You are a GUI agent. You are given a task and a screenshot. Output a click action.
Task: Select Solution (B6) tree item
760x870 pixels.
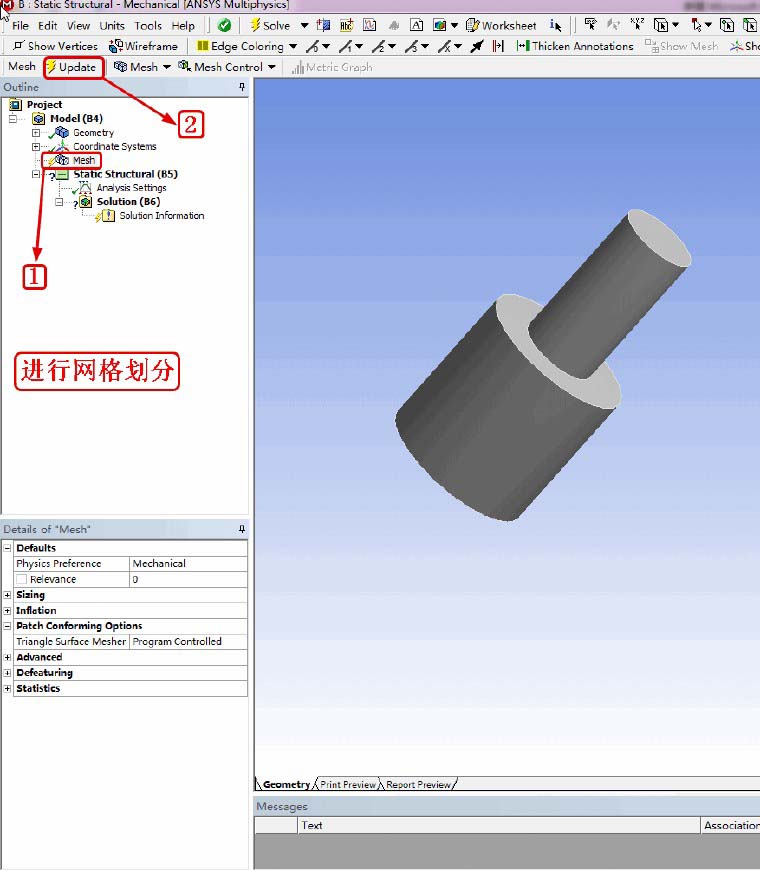[128, 201]
